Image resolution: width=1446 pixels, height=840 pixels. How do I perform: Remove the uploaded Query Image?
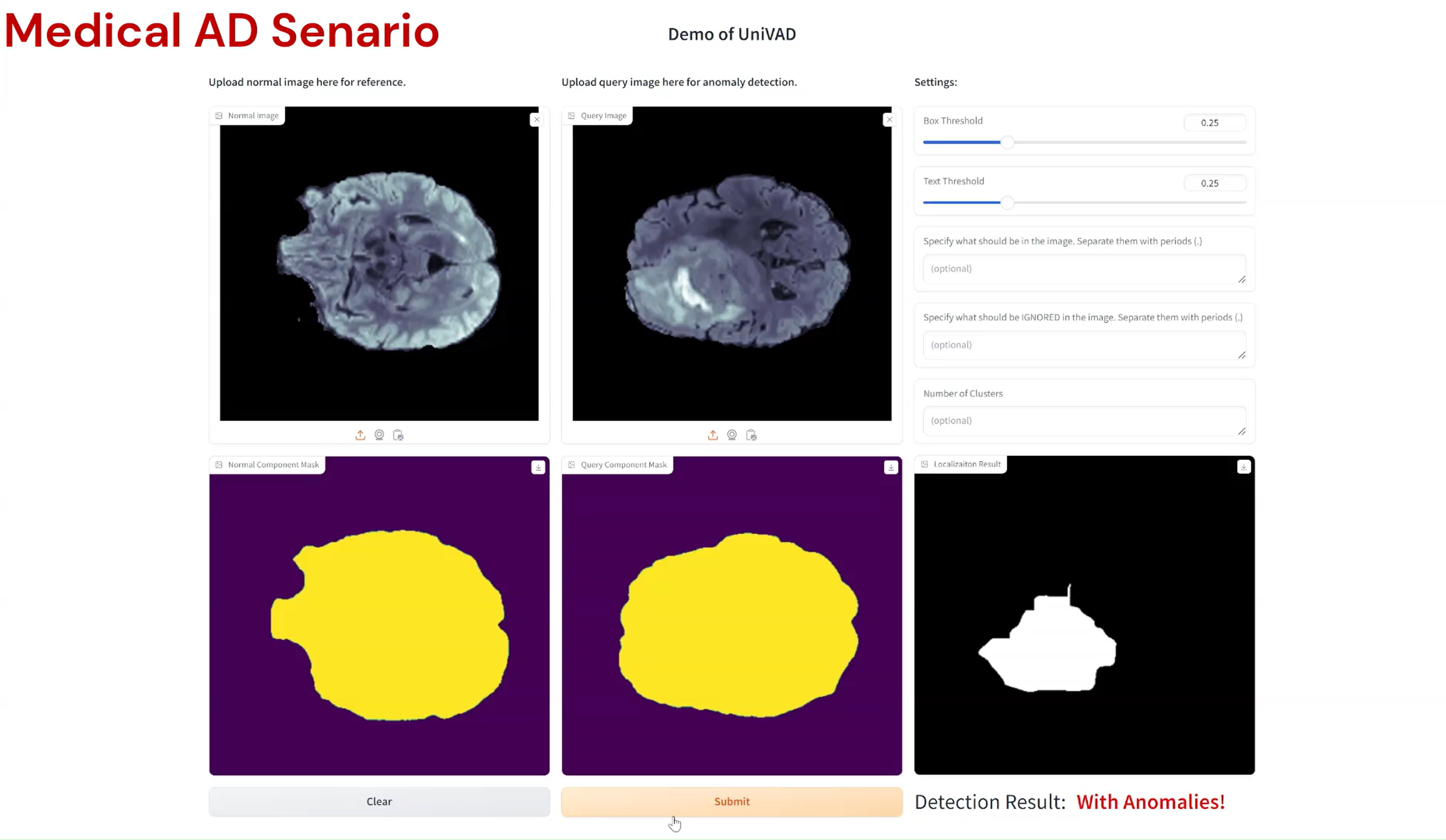889,119
